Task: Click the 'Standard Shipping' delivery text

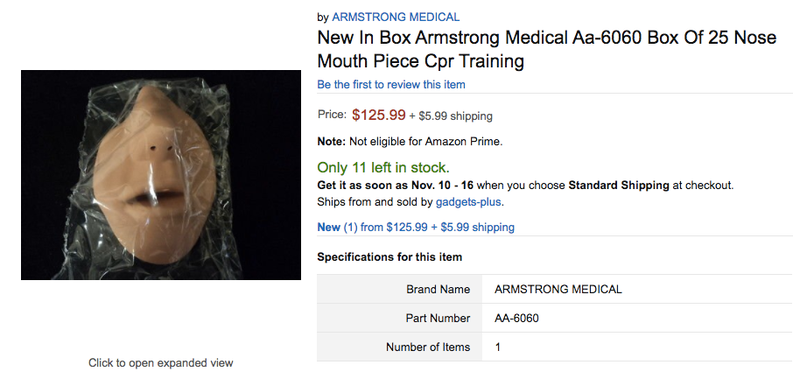Action: click(x=618, y=185)
